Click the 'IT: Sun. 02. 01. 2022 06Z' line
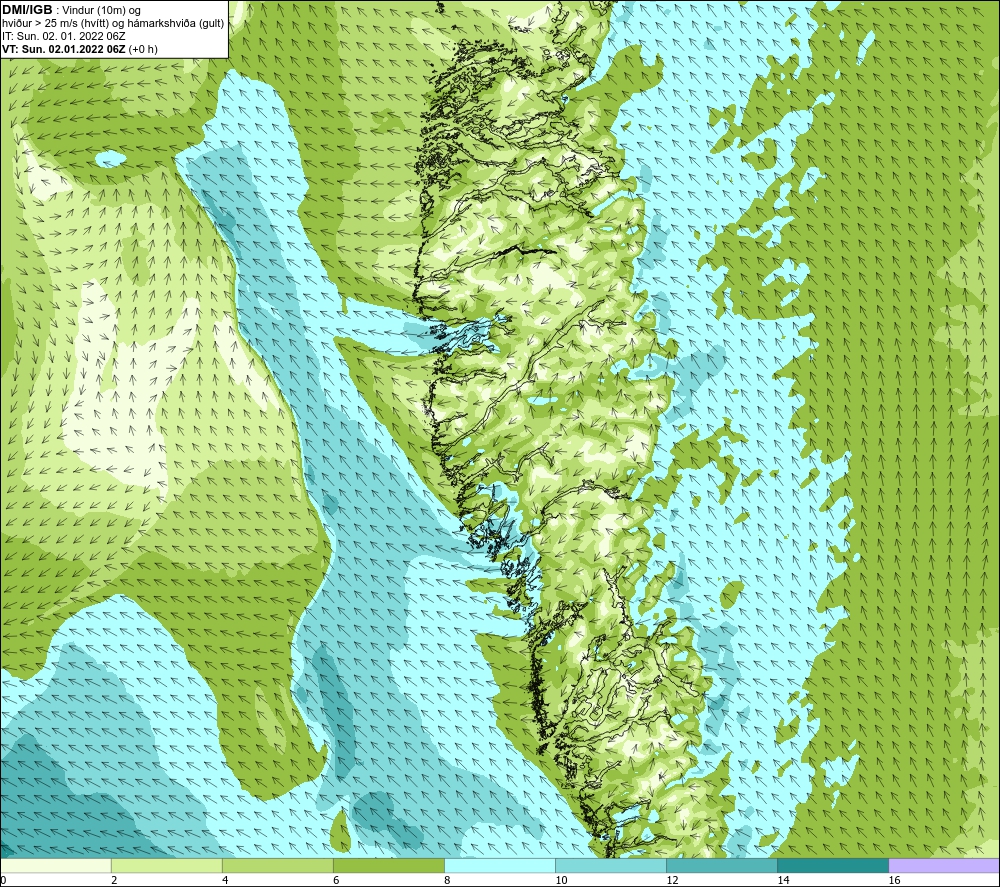Image resolution: width=1000 pixels, height=887 pixels. click(x=64, y=36)
